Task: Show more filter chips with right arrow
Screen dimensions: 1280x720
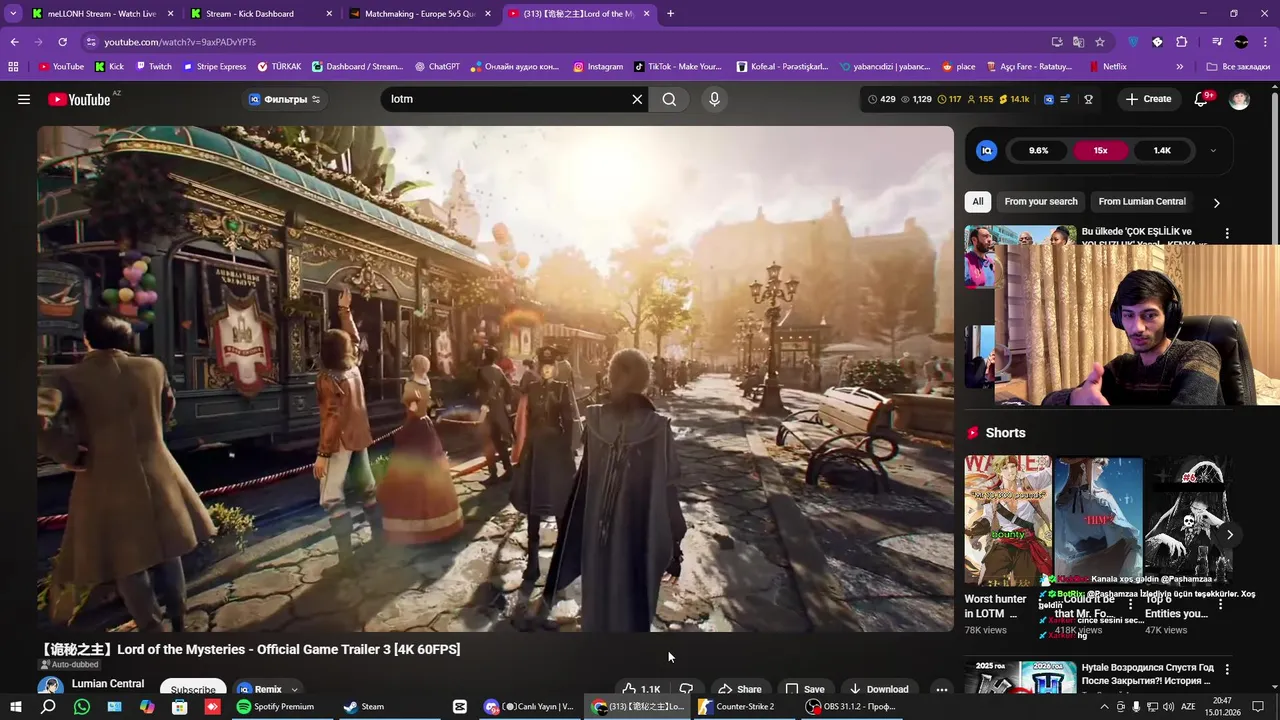Action: point(1216,202)
